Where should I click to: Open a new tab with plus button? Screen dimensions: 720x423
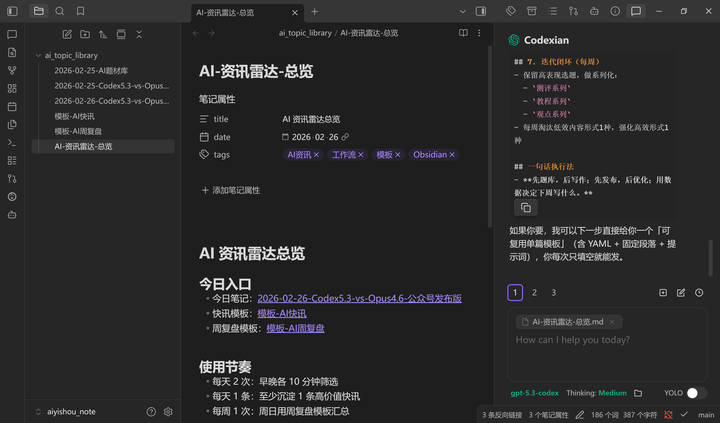(315, 11)
